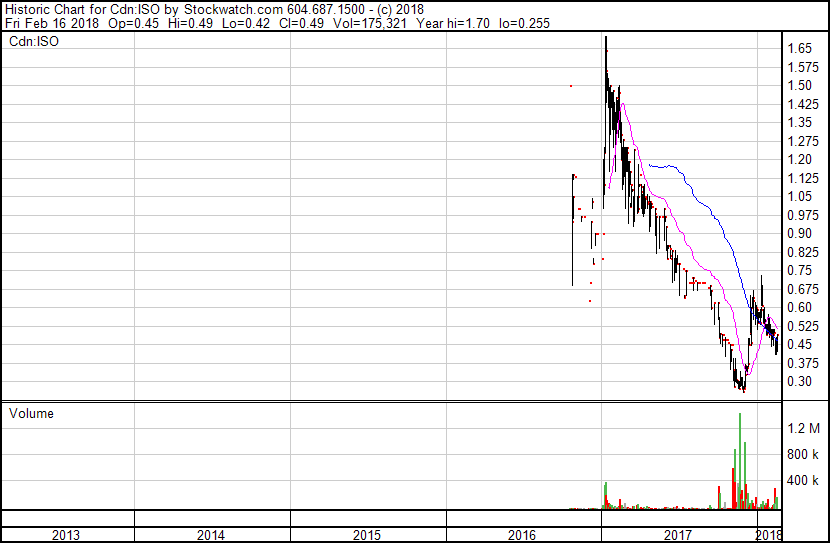Click the 'Cl=0.49' close value
Viewport: 830px width, 543px height.
point(302,23)
